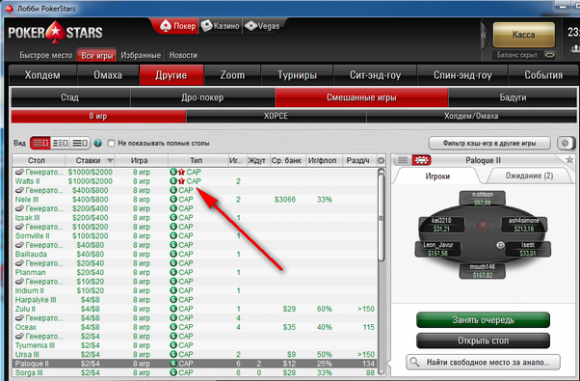Open the Сит-энд-гоу tab
The width and height of the screenshot is (580, 381).
tap(375, 75)
